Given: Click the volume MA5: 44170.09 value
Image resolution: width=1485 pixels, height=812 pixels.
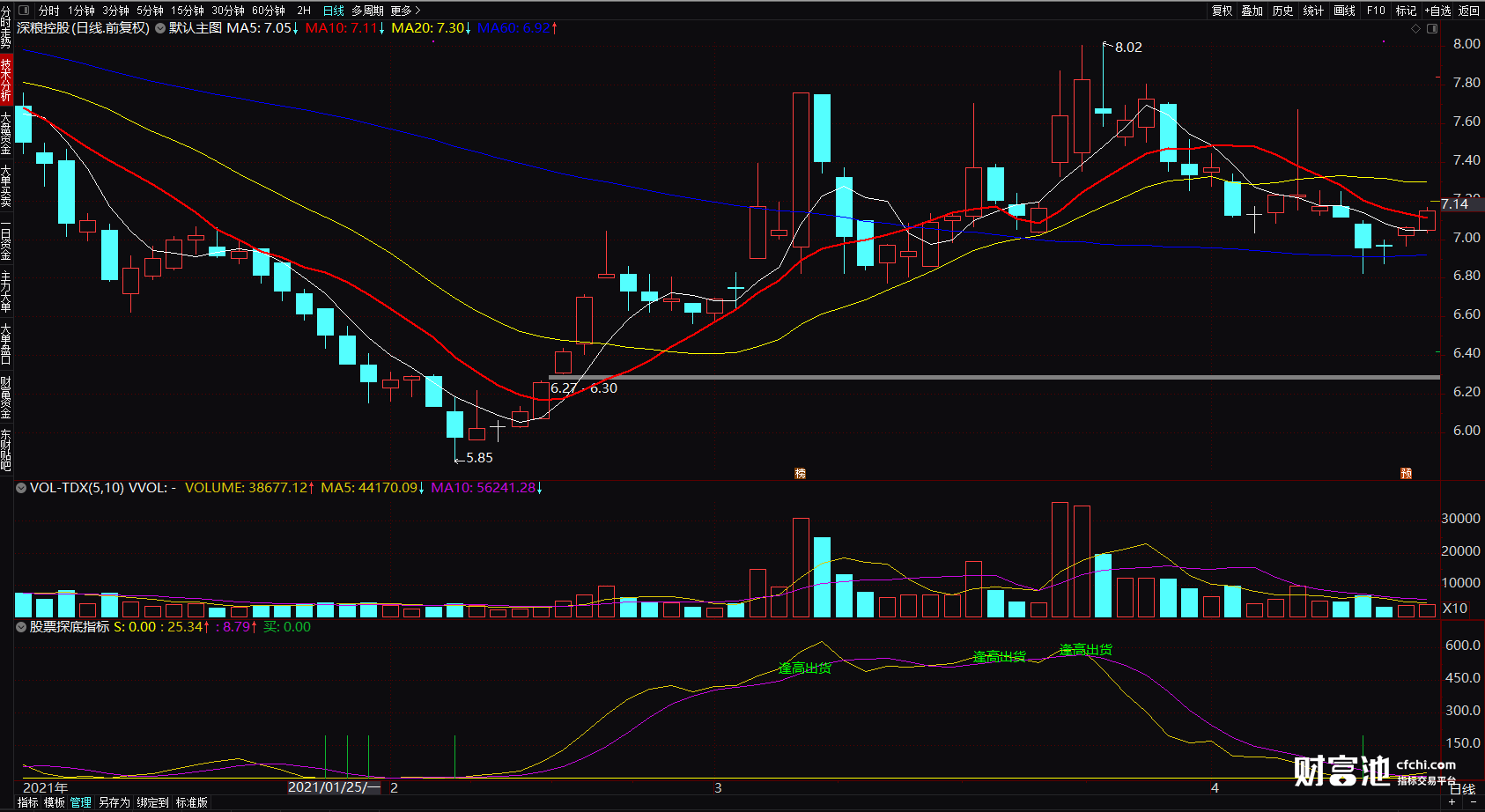Looking at the screenshot, I should (373, 488).
